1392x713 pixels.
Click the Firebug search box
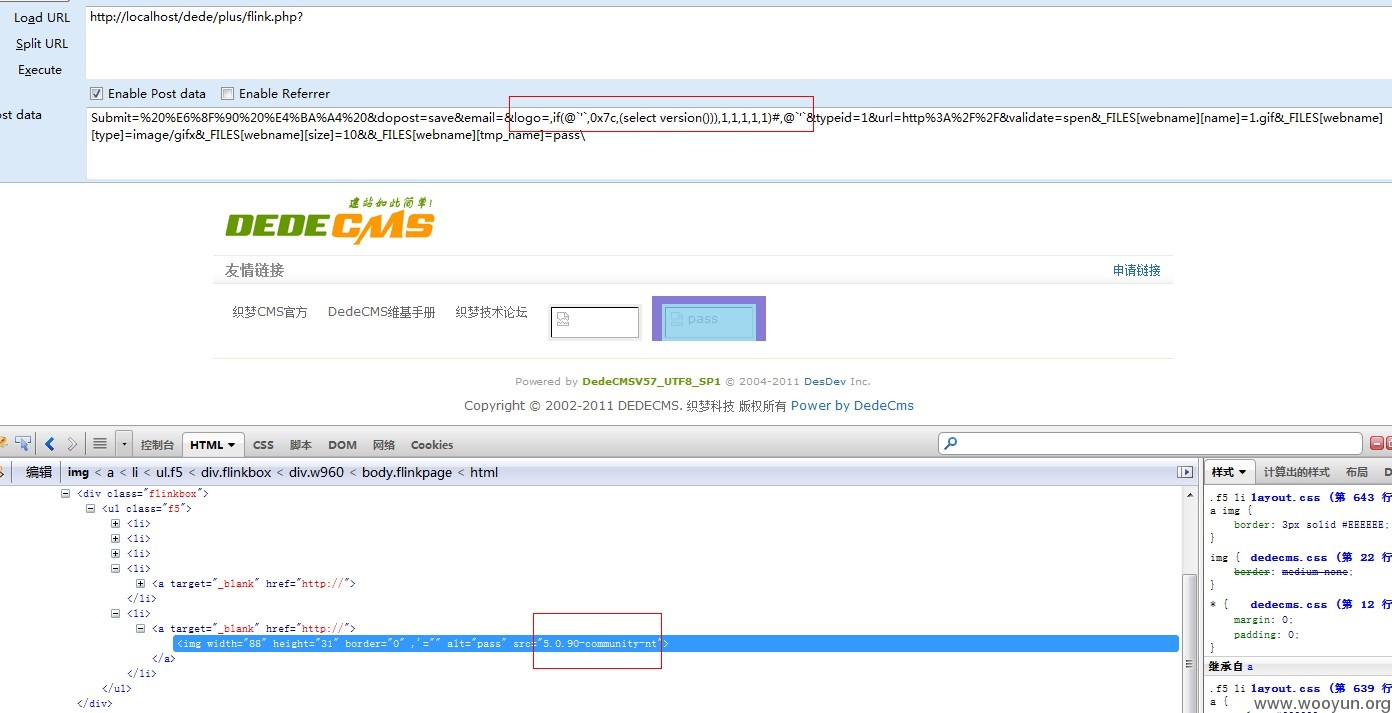[x=1150, y=443]
